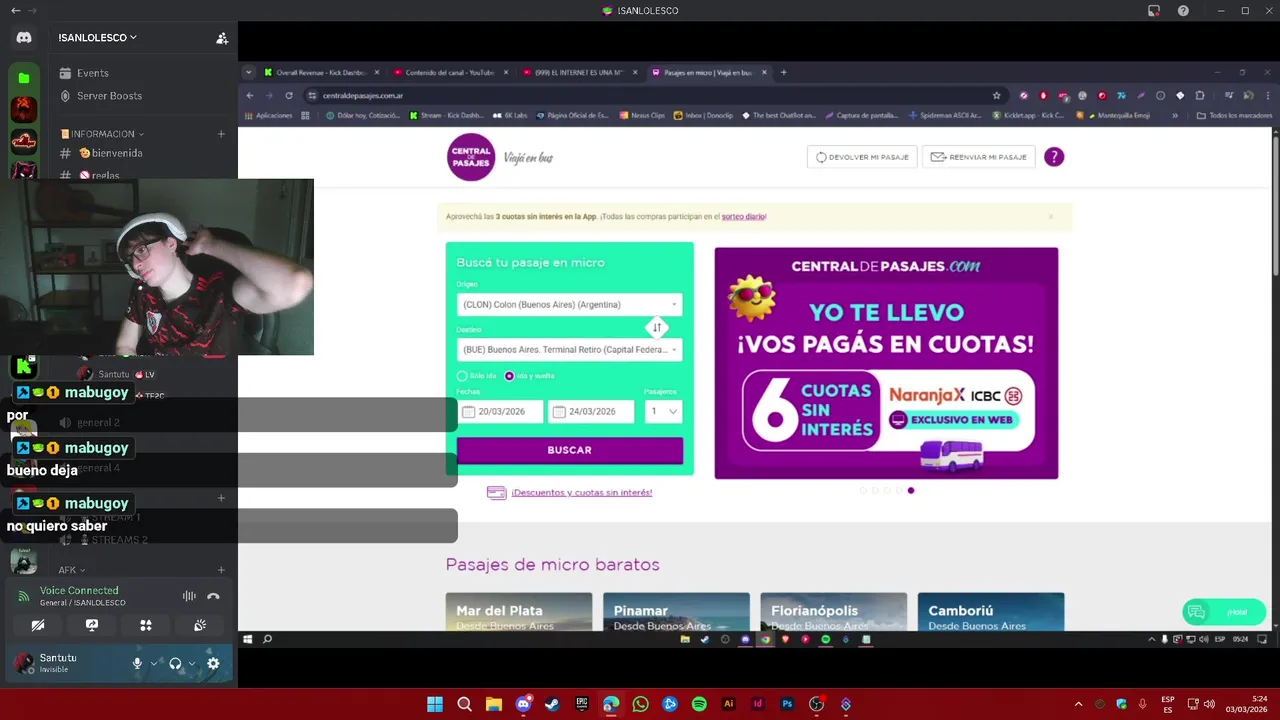Viewport: 1280px width, 720px height.
Task: Expand microphone input options arrow
Action: tap(154, 663)
